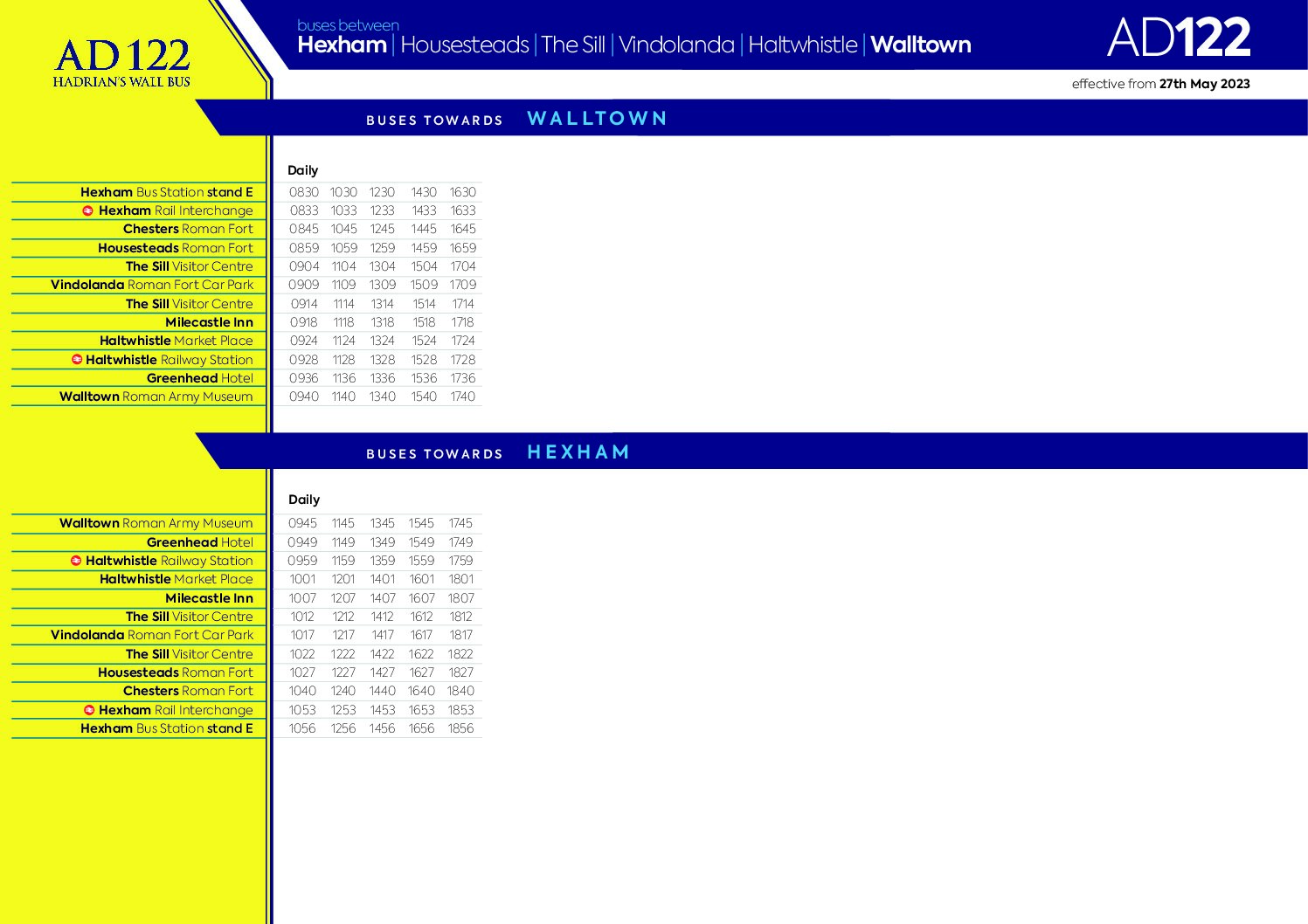
Task: Choose "Housesteads" in the header route list
Action: coord(464,45)
